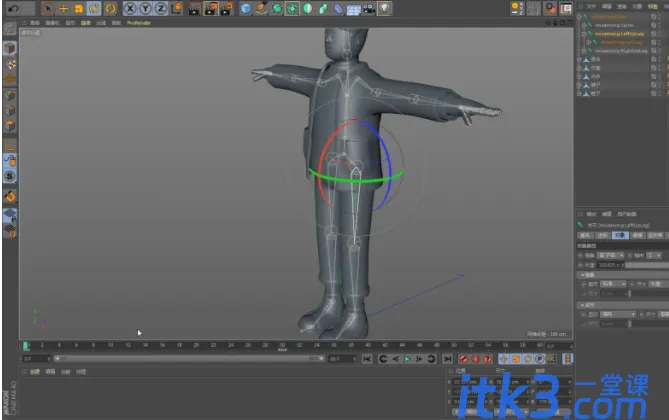Viewport: 669px width, 420px height.
Task: Open the axis Z dropdown in Attributes
Action: pos(654,255)
